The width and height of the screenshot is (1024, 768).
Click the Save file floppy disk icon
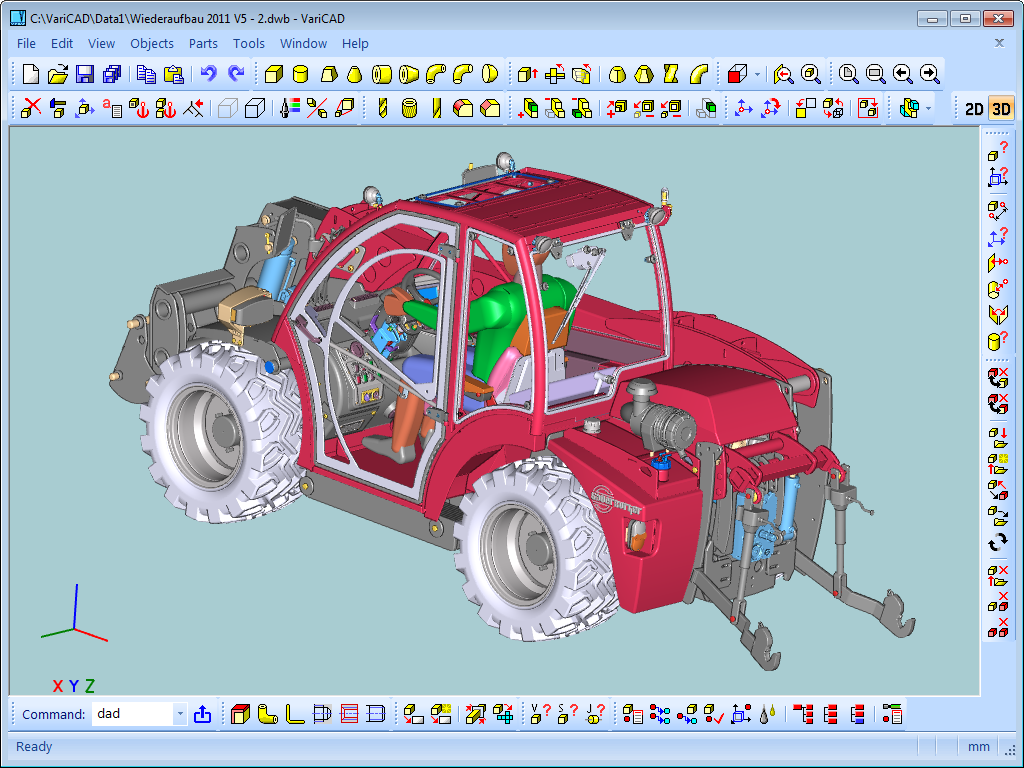click(85, 74)
